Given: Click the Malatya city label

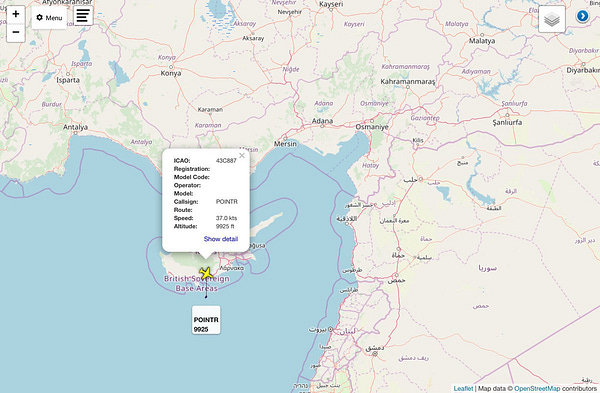Looking at the screenshot, I should (x=482, y=41).
